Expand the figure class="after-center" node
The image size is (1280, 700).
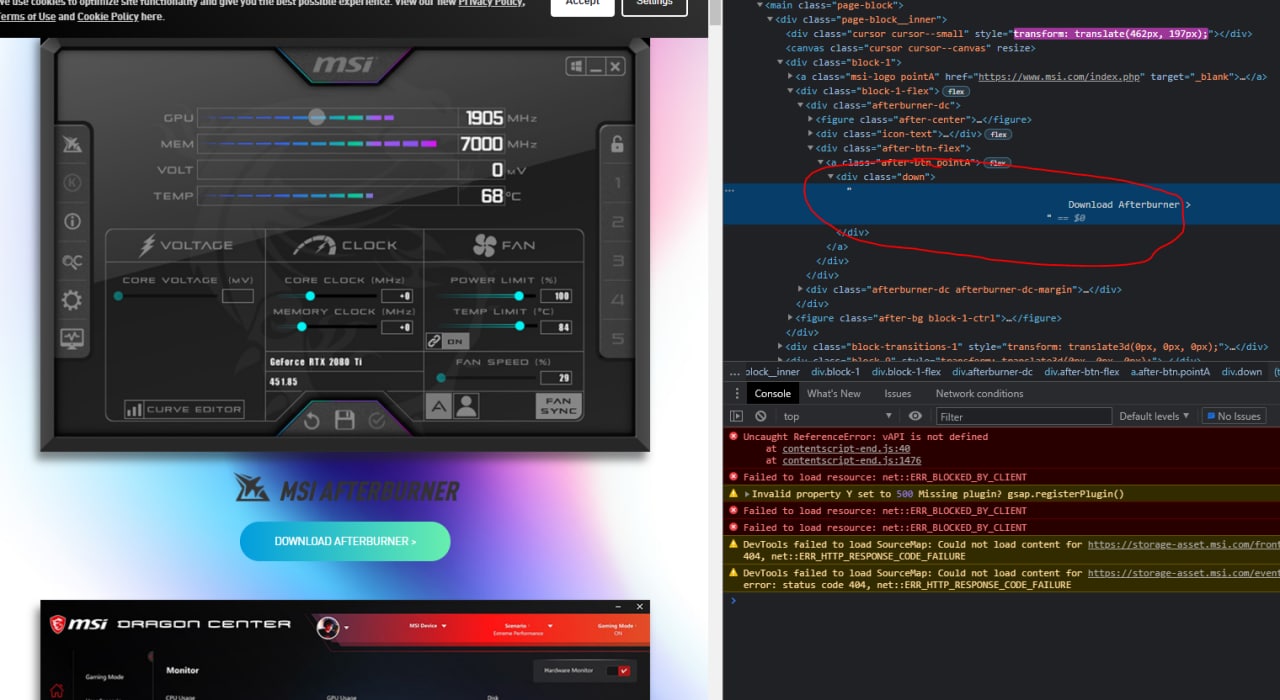[x=810, y=119]
